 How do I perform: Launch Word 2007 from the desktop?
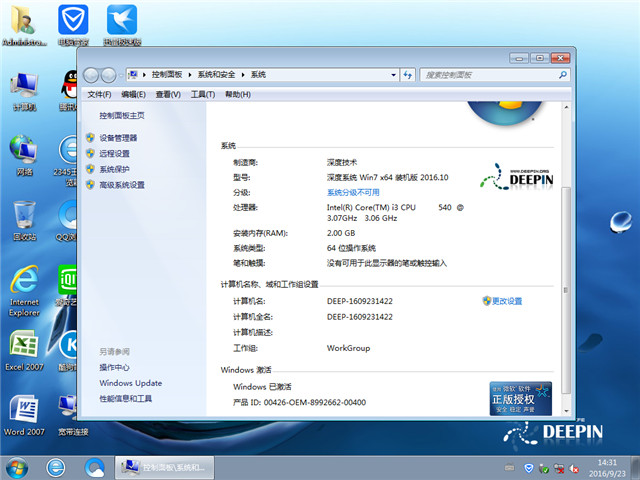tap(24, 415)
